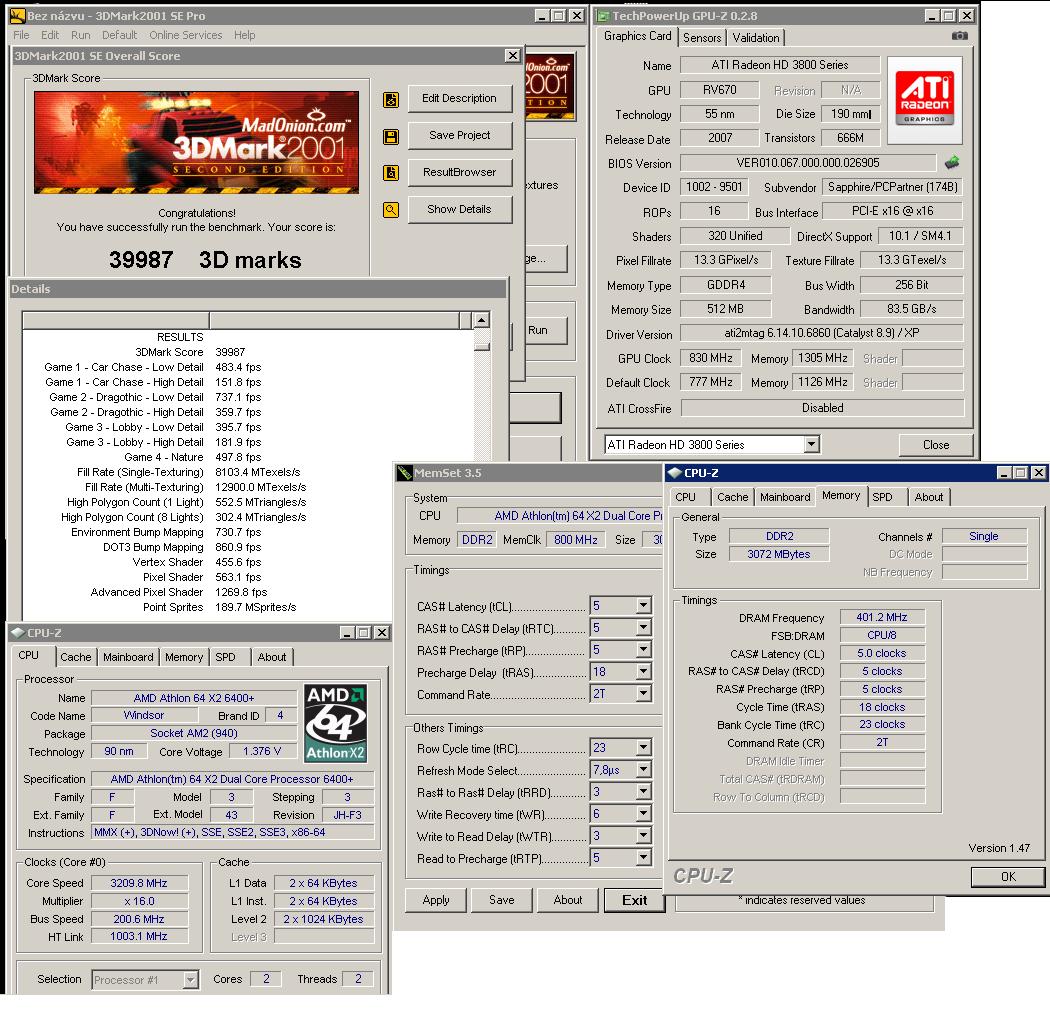
Task: Click the GPU-Z camera screenshot icon
Action: (959, 35)
